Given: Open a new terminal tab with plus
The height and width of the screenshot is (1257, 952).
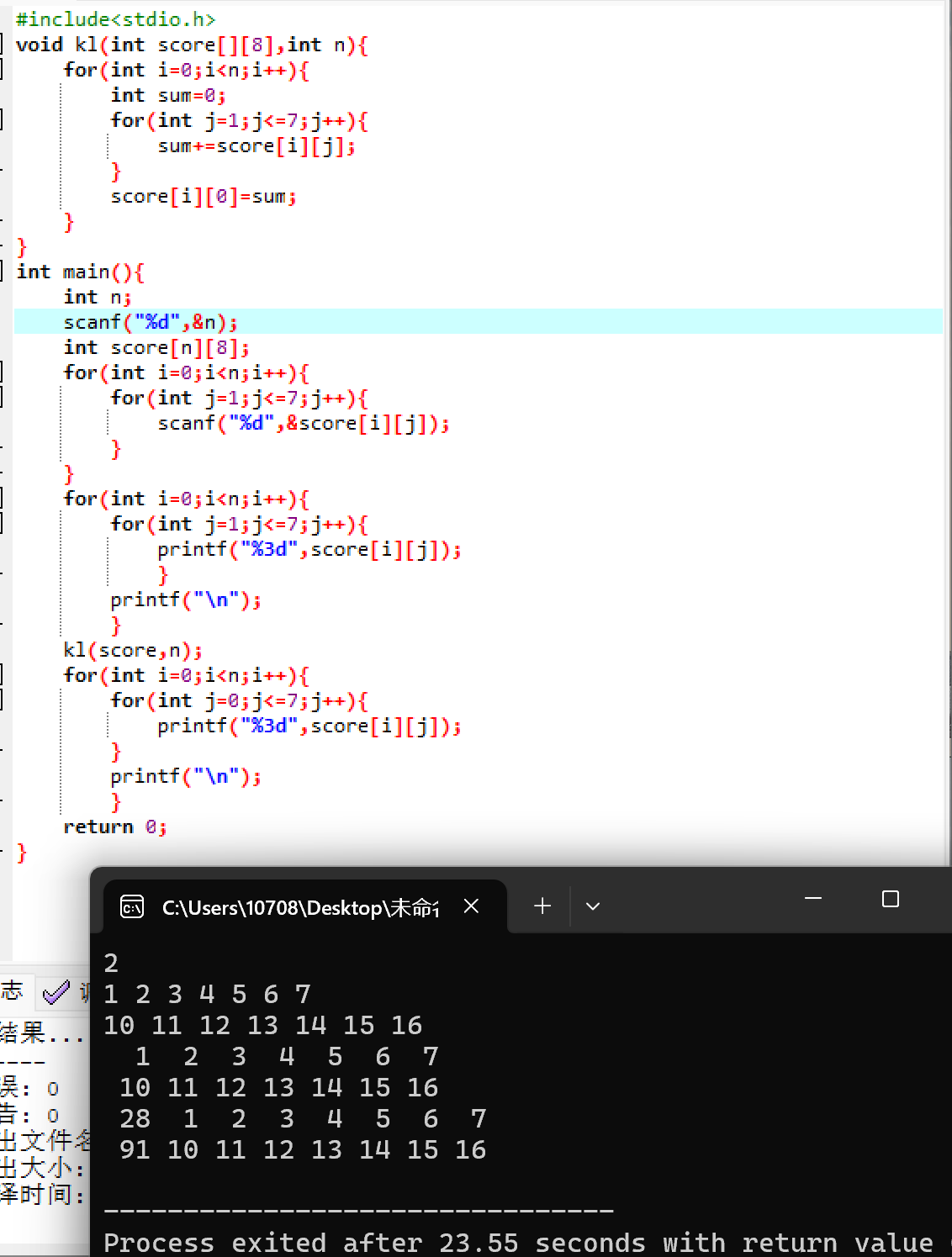Looking at the screenshot, I should click(x=542, y=906).
